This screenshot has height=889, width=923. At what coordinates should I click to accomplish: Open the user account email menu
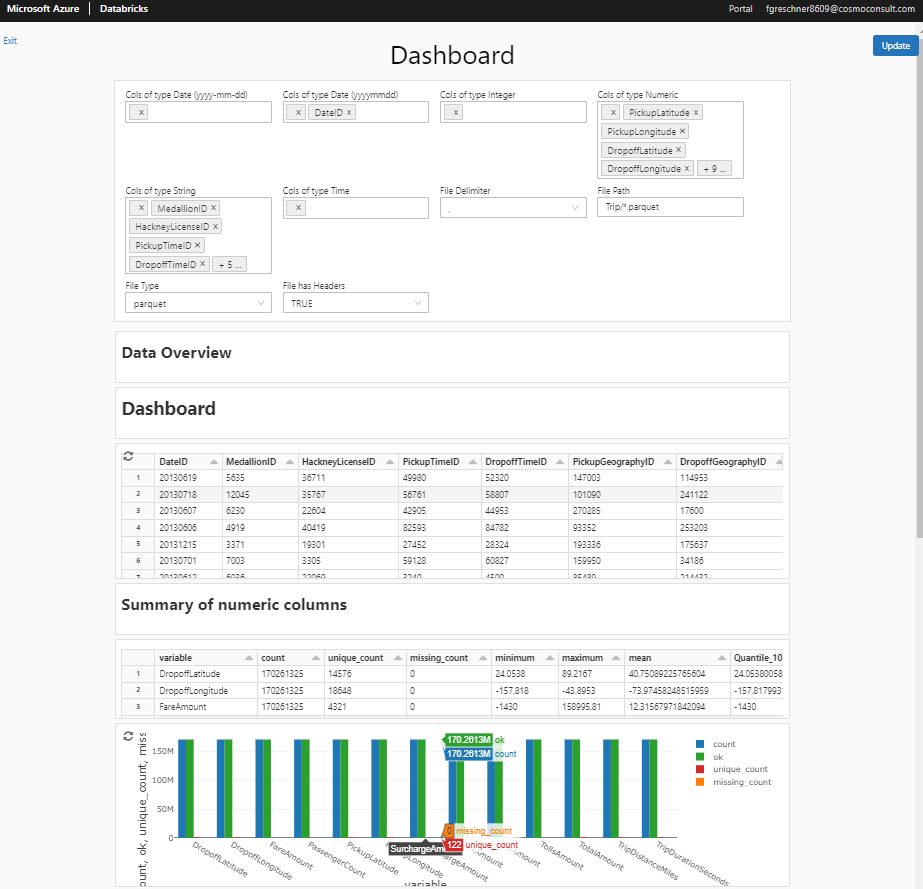pyautogui.click(x=840, y=9)
